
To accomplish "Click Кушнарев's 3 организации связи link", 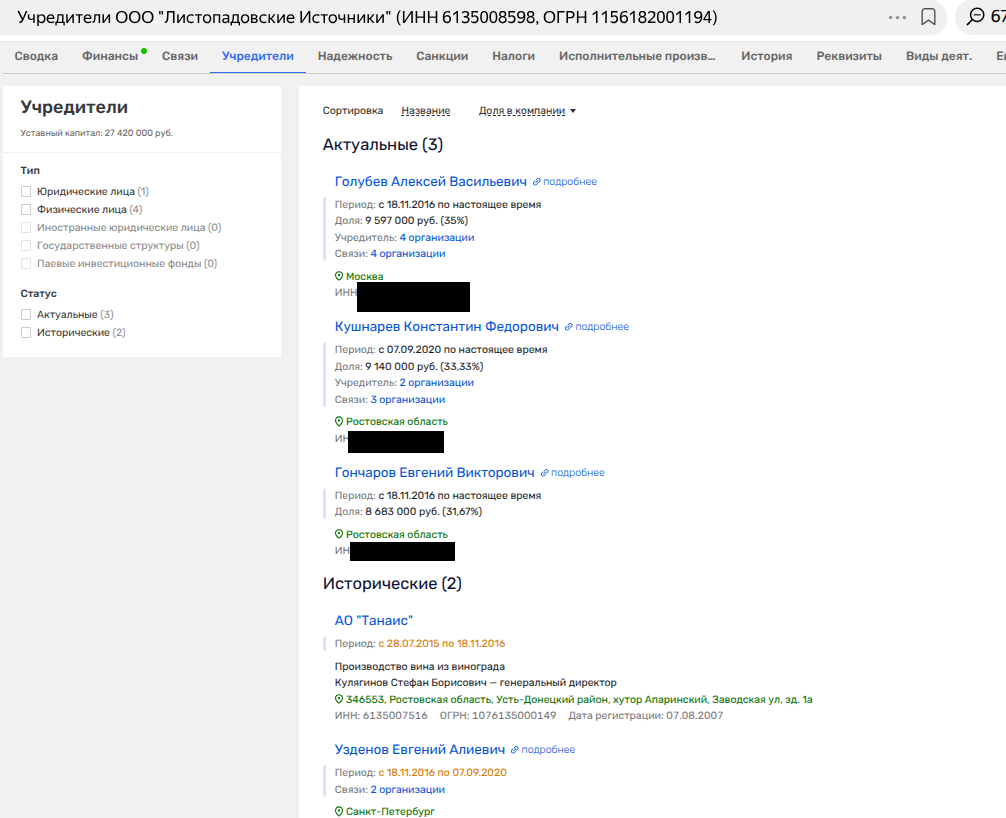I will 408,399.
